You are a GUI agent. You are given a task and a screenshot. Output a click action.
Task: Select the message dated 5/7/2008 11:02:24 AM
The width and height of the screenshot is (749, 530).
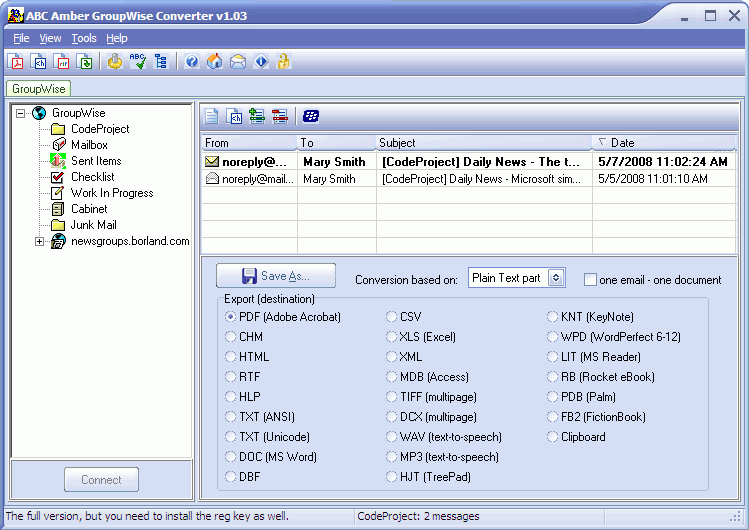click(469, 162)
